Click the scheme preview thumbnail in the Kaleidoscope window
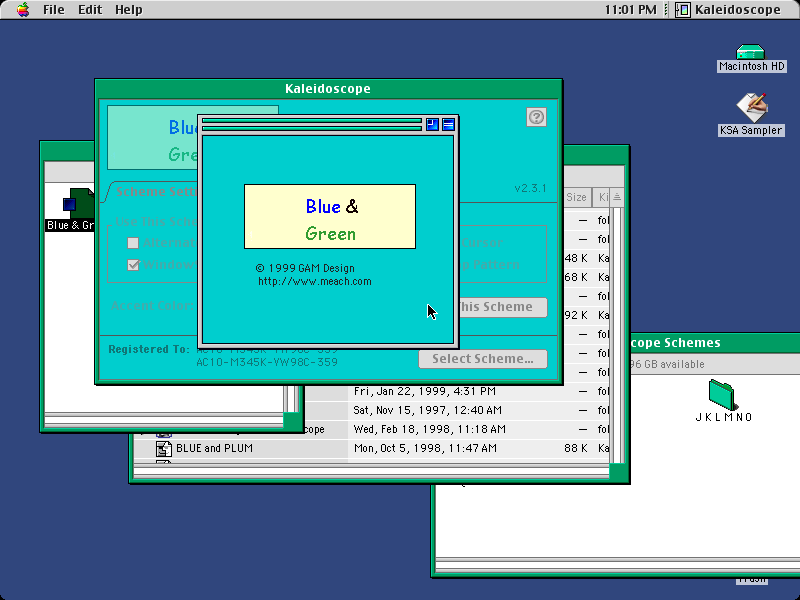Image resolution: width=800 pixels, height=600 pixels. click(x=152, y=138)
